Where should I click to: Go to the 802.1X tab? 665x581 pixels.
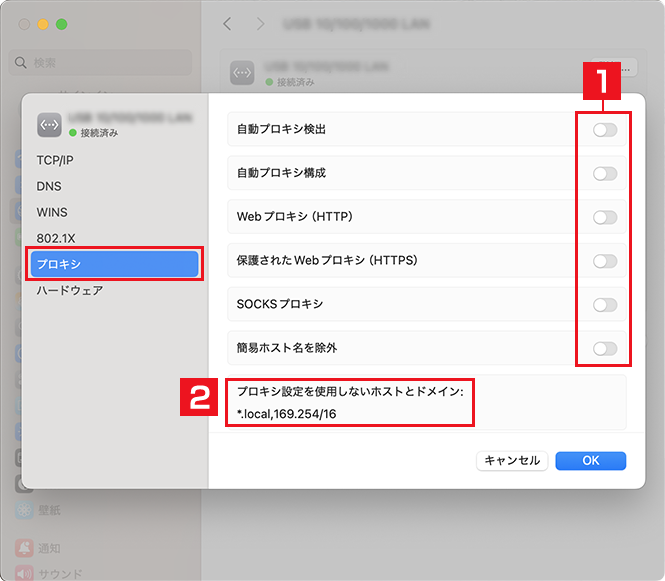(x=54, y=238)
